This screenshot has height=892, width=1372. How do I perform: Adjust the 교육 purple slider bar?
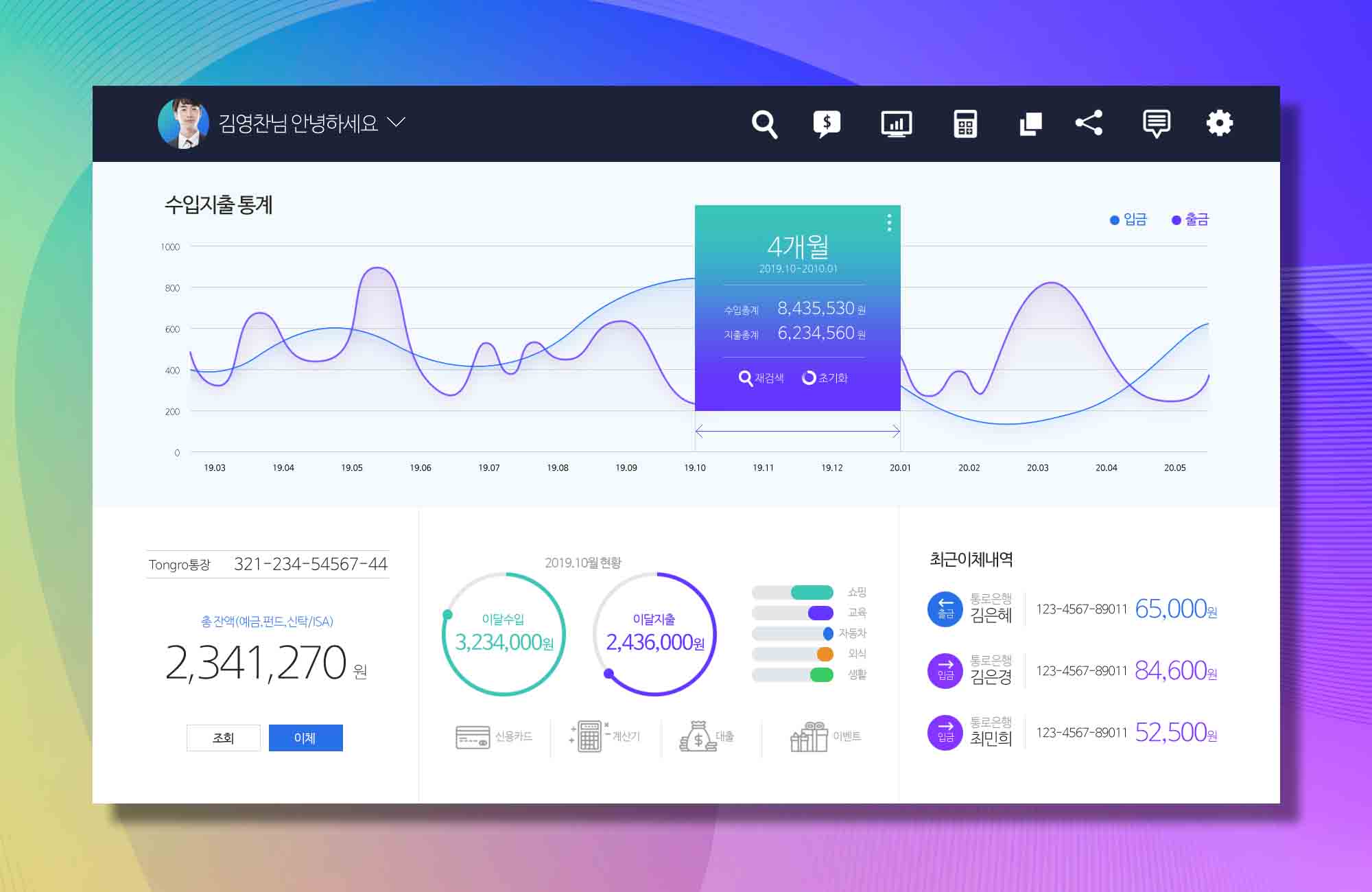[792, 613]
